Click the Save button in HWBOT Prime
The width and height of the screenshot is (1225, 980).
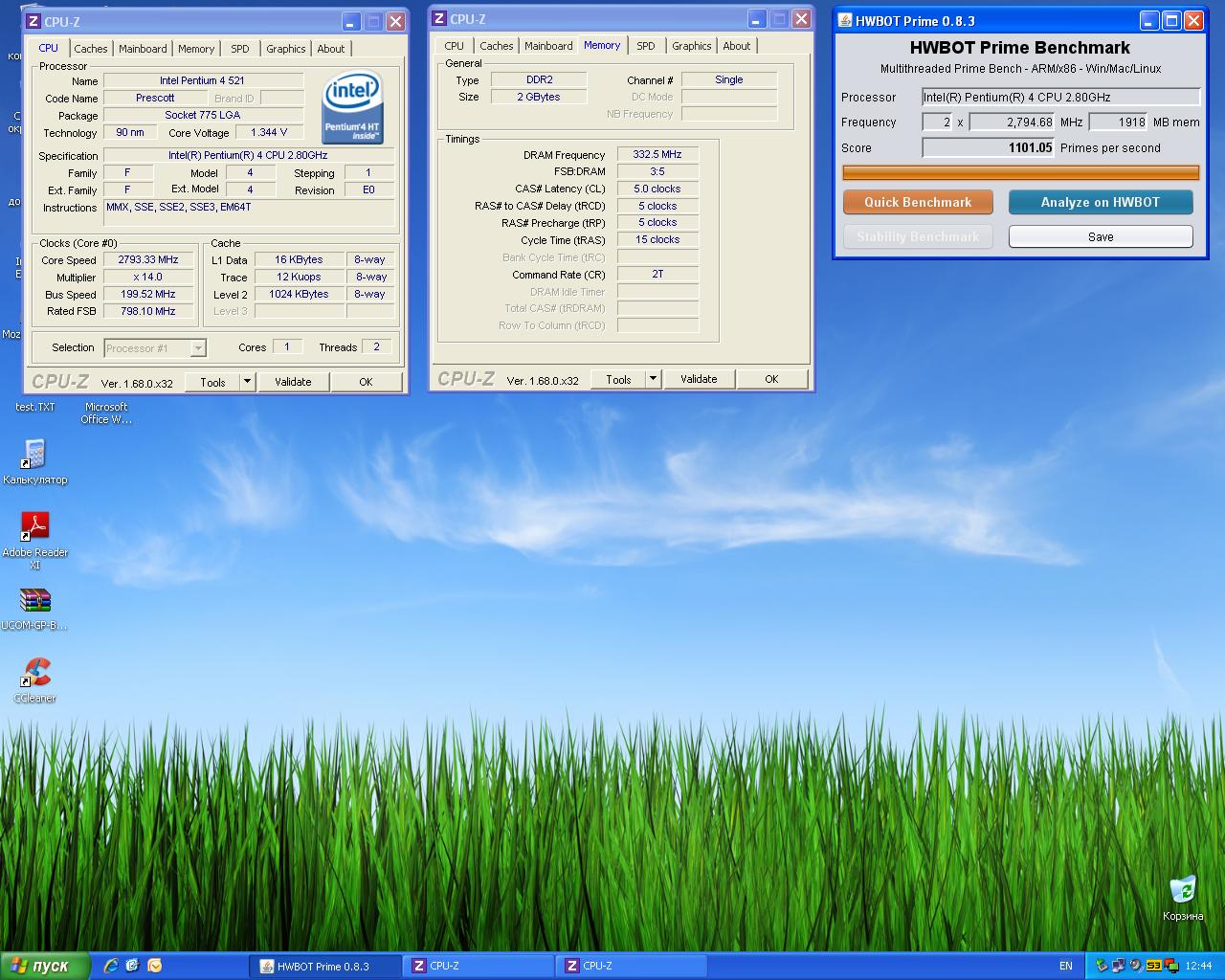[1101, 236]
